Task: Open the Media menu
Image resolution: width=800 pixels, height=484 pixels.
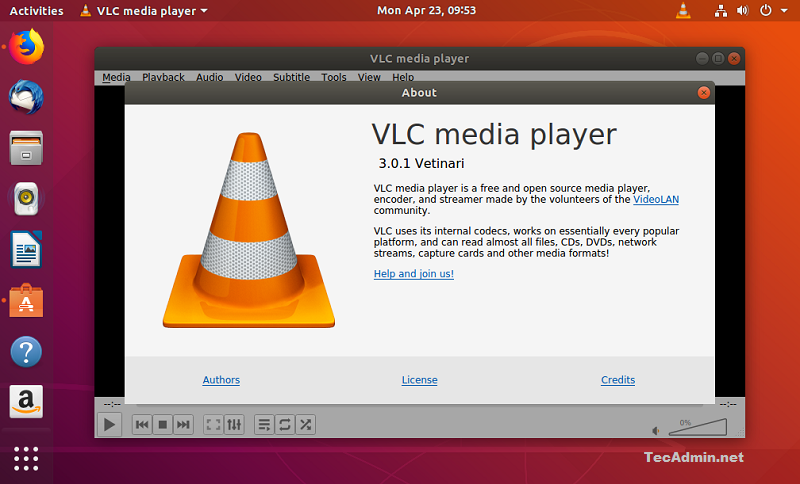Action: (116, 78)
